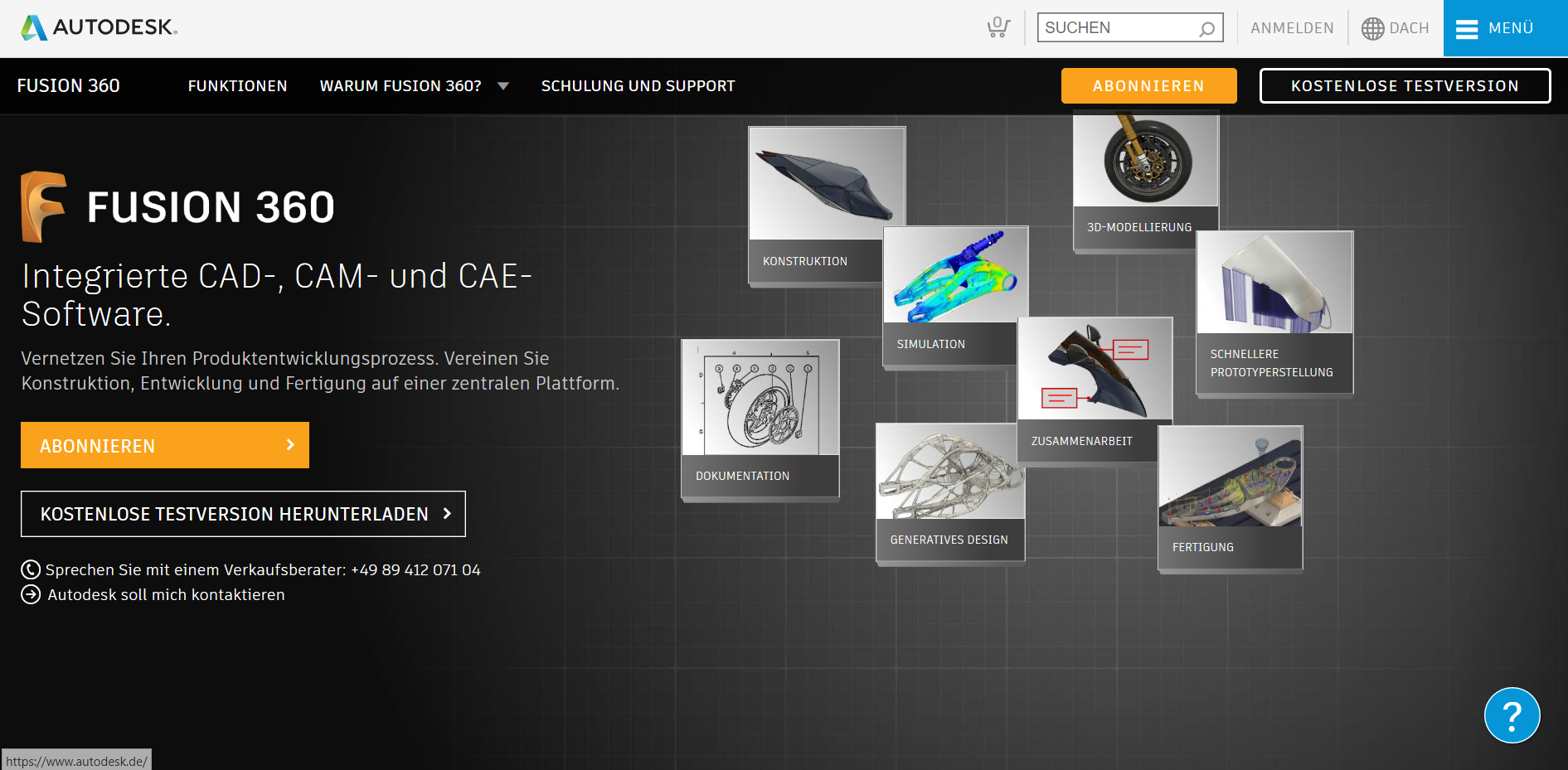Open the GENERATIVES DESIGN tile
The width and height of the screenshot is (1568, 770).
point(950,493)
